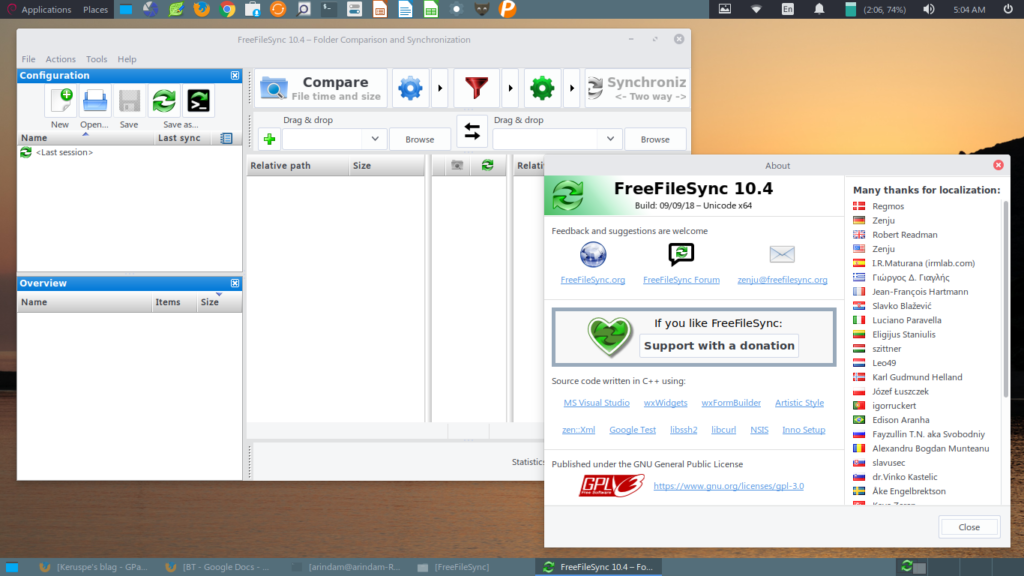Open the Actions menu
Viewport: 1024px width, 576px height.
(60, 58)
